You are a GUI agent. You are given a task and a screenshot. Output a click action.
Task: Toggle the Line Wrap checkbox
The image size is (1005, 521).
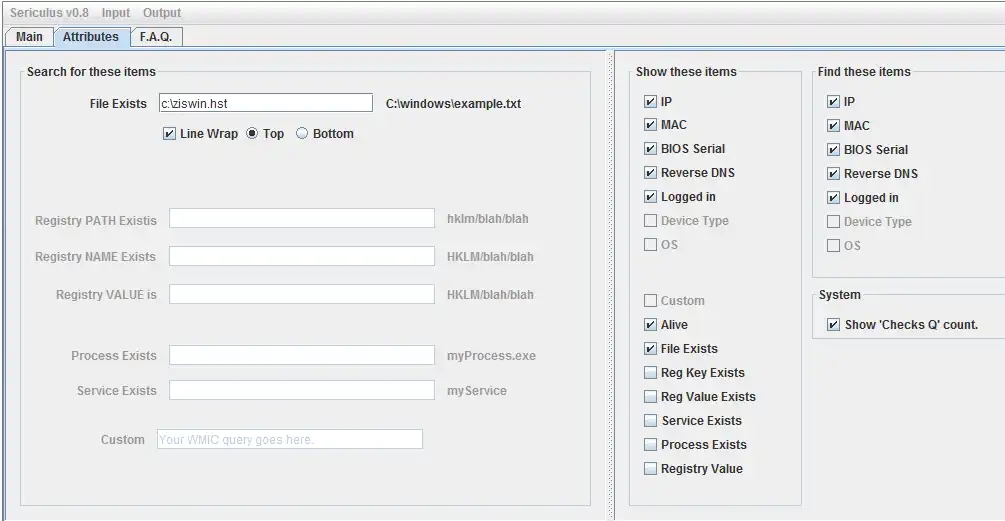click(169, 133)
